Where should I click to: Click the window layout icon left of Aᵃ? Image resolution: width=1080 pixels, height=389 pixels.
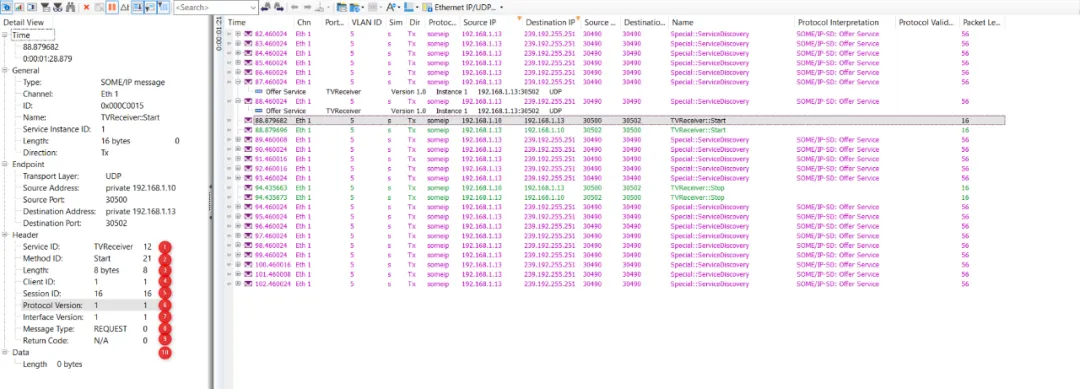click(x=342, y=7)
